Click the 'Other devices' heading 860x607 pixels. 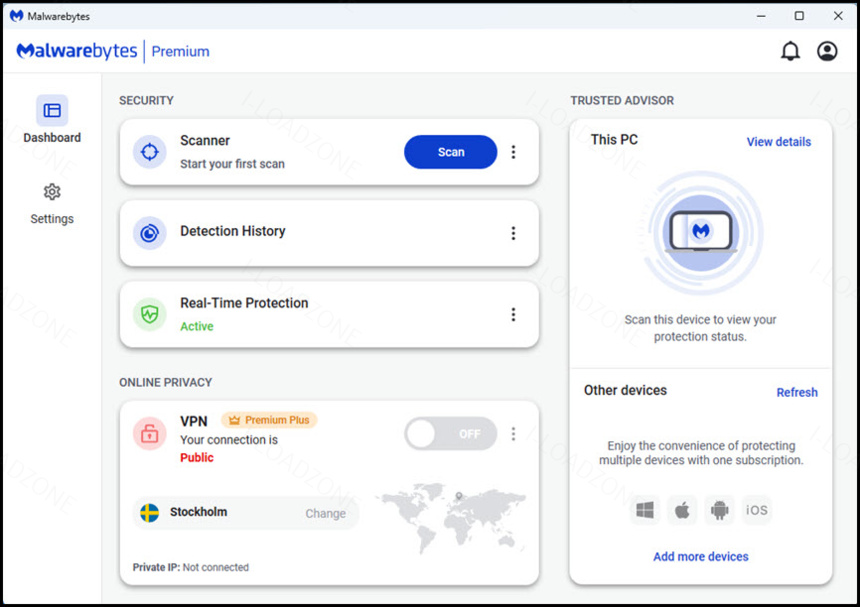625,390
